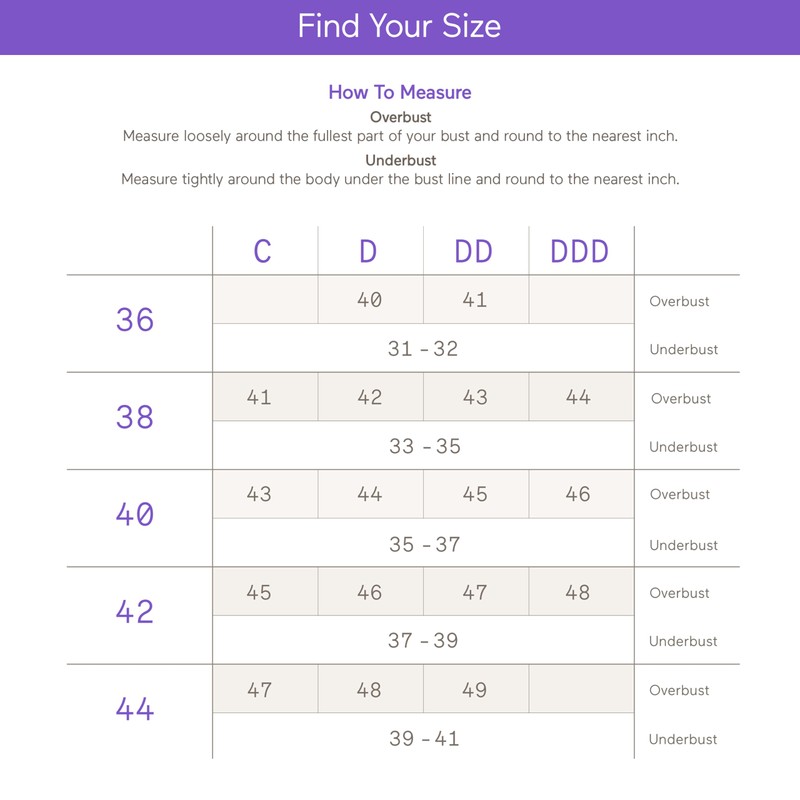Screen dimensions: 800x800
Task: Select the DD cup column header
Action: pos(474,251)
